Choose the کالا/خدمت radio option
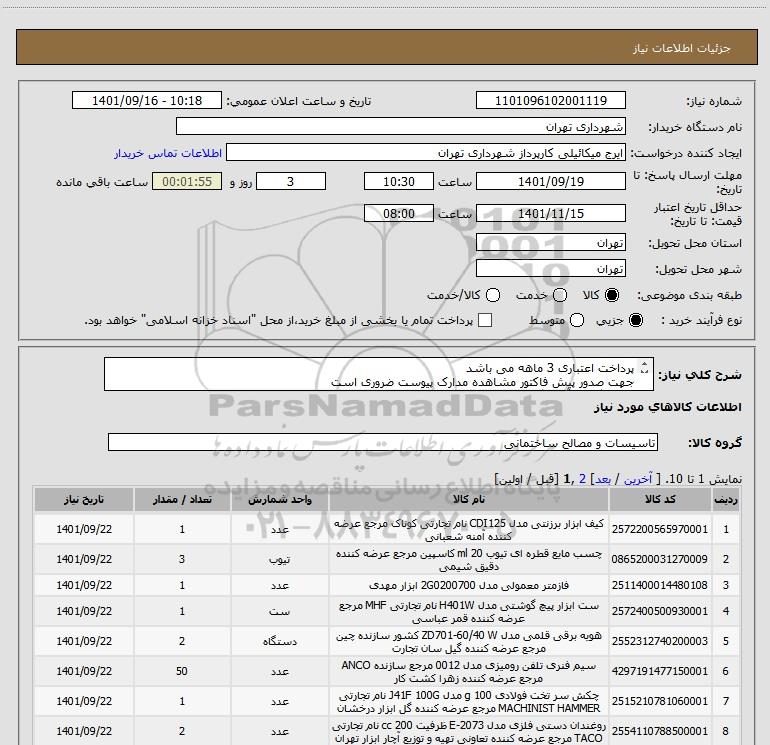Screen dimensions: 770x745 pos(493,295)
